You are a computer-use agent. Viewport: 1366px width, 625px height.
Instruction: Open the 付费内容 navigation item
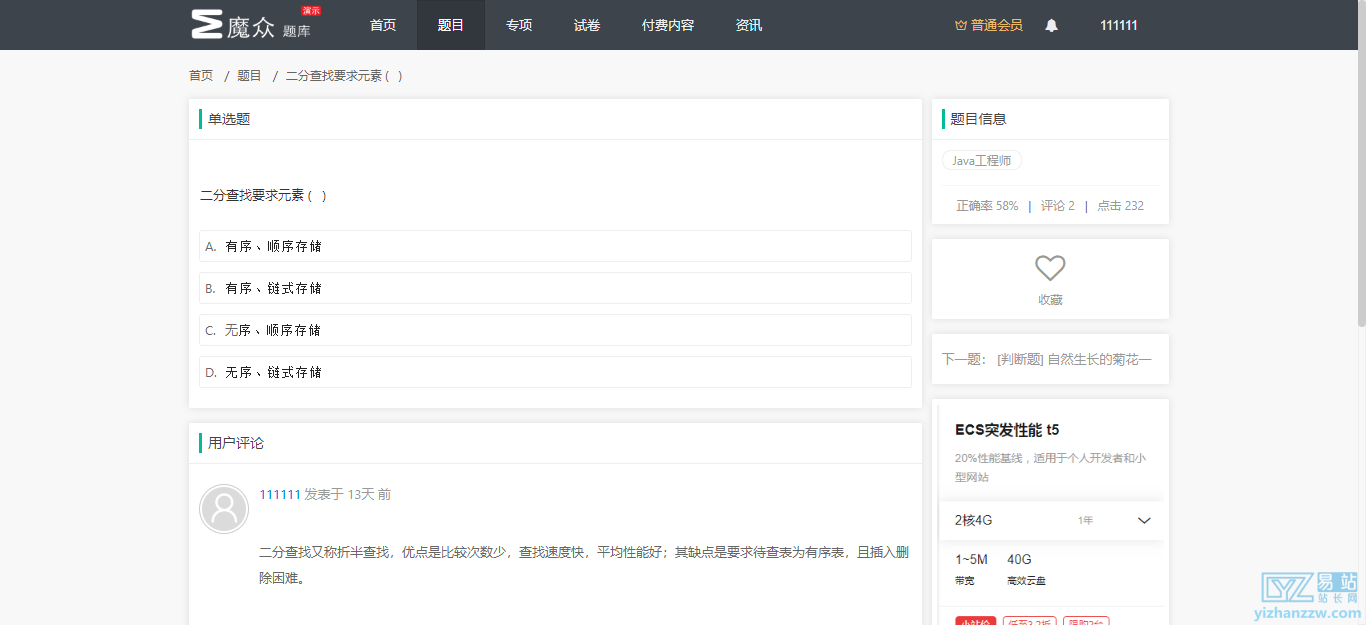click(x=667, y=25)
